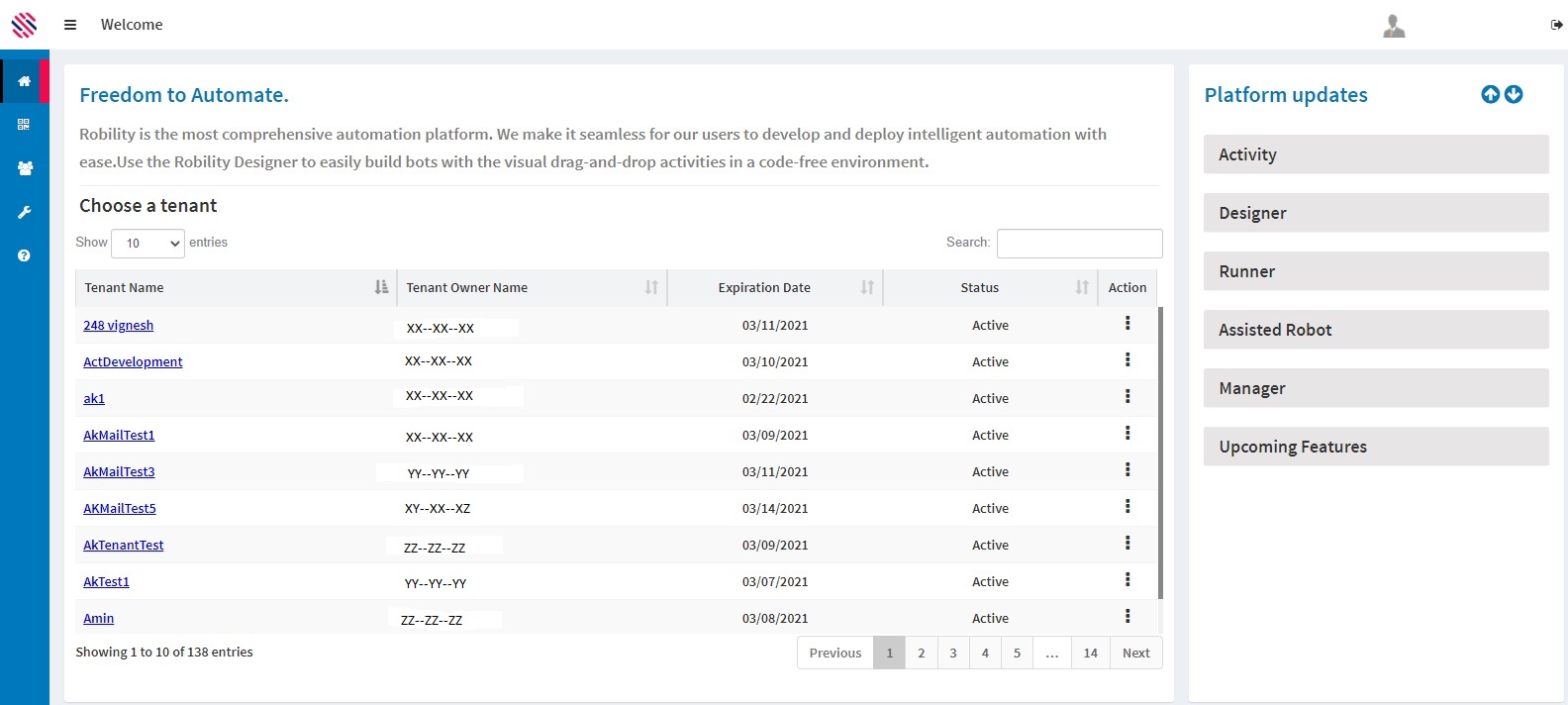Click the Platform updates down arrow icon
This screenshot has width=1568, height=705.
pos(1514,94)
